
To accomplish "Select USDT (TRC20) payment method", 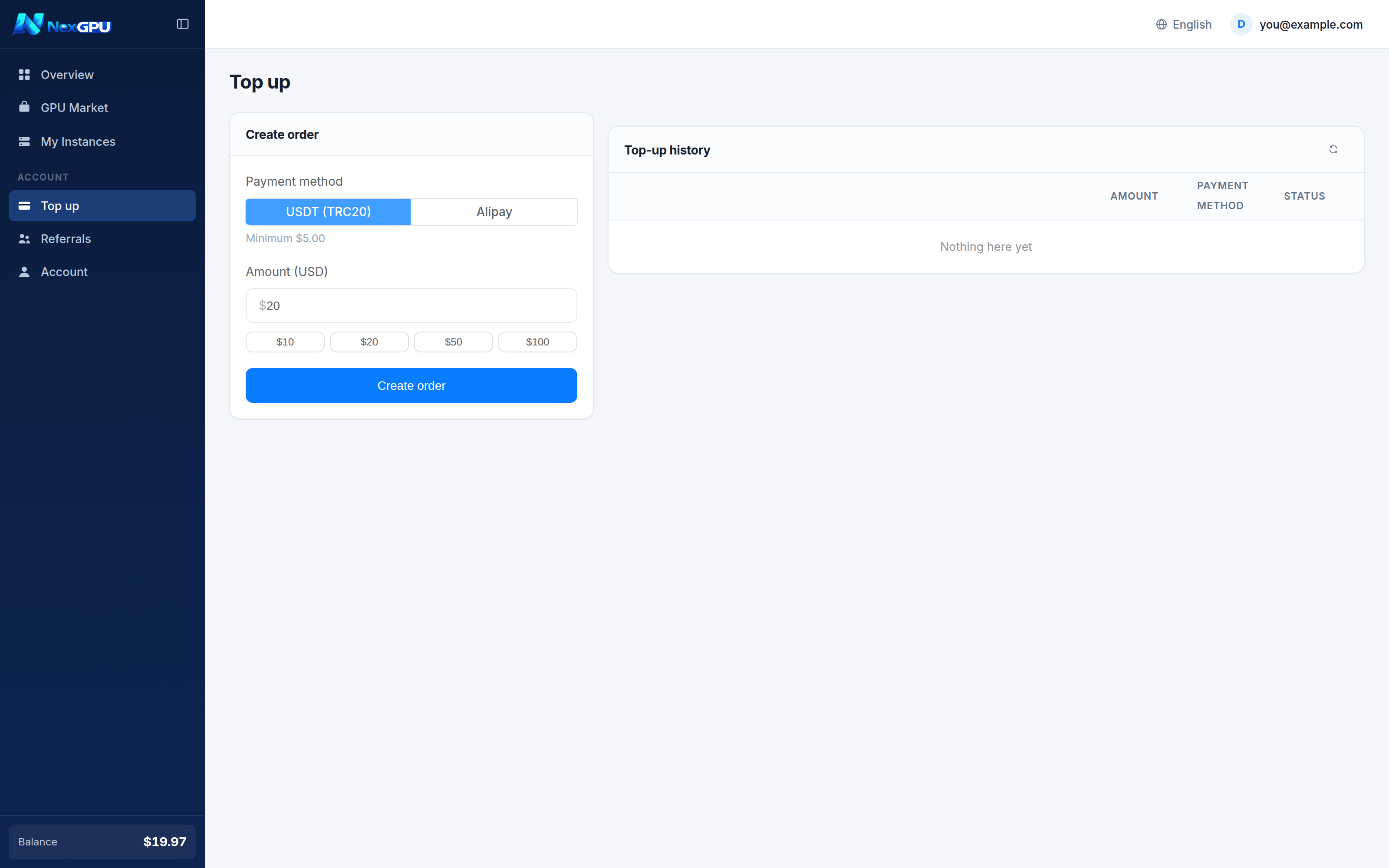I will [328, 212].
